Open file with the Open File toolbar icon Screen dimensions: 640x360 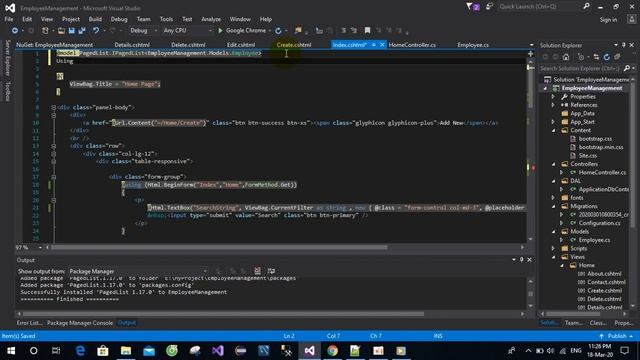(61, 31)
